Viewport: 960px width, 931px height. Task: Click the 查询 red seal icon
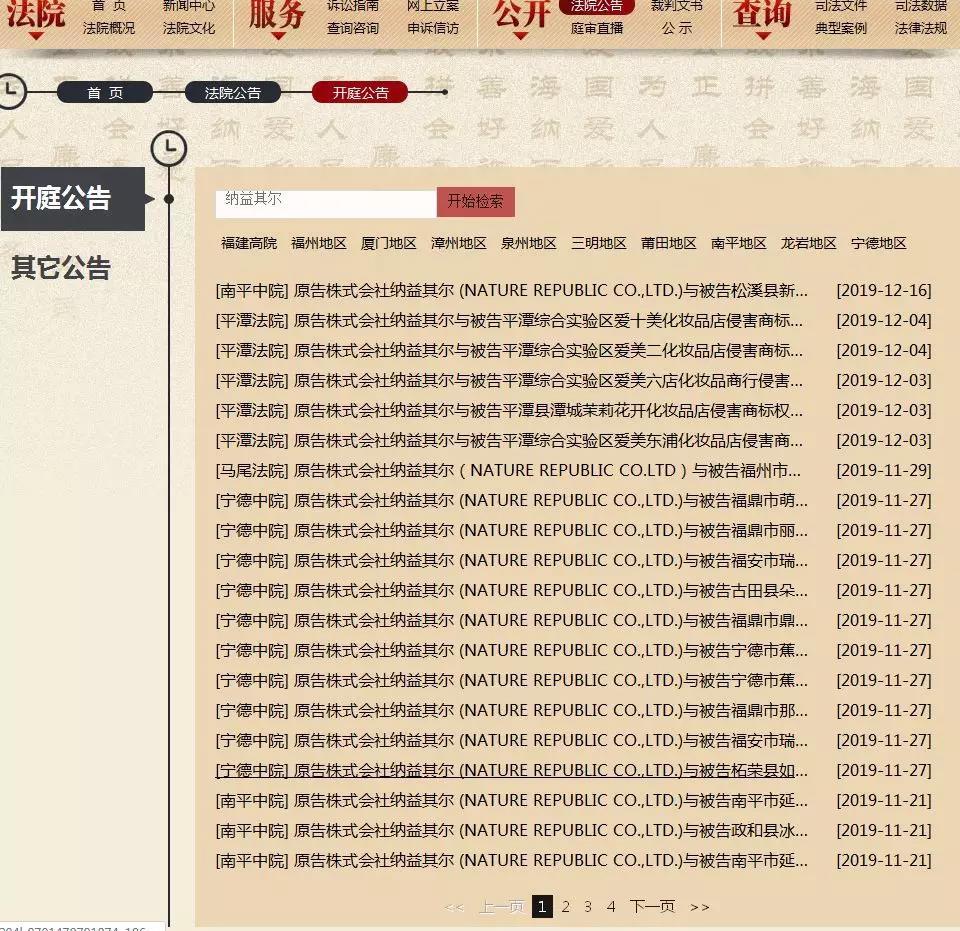click(x=763, y=15)
